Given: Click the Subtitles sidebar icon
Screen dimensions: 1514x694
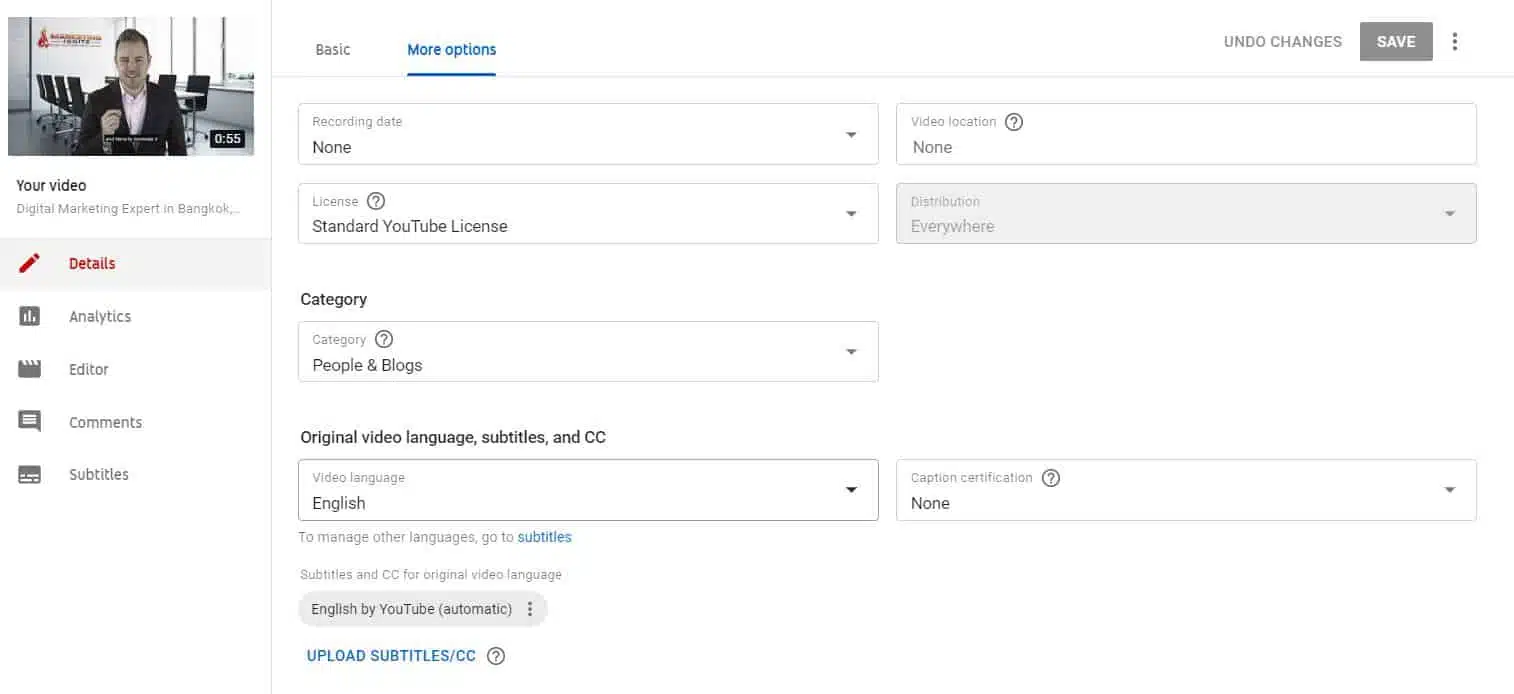Looking at the screenshot, I should pos(30,475).
